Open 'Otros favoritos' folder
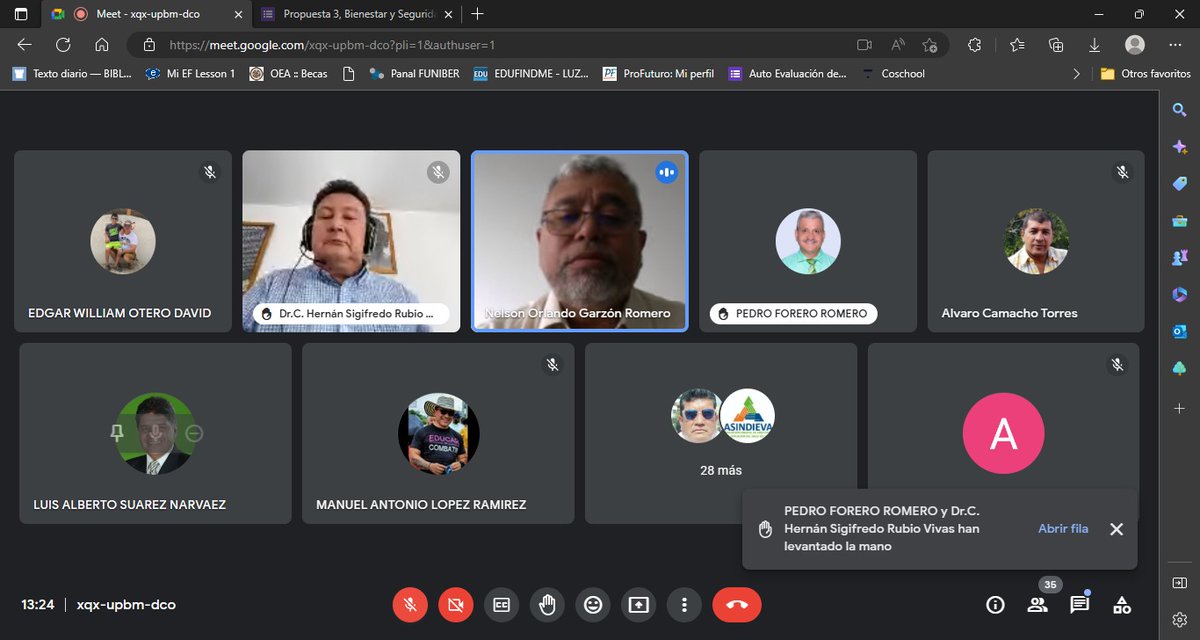This screenshot has width=1200, height=640. 1145,73
